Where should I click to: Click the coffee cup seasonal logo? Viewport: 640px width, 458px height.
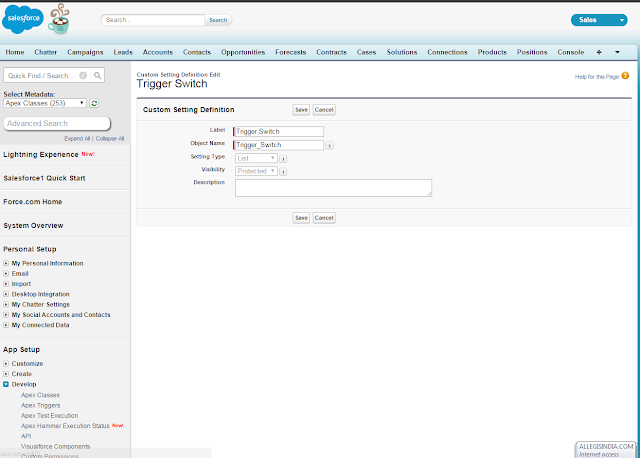tap(59, 19)
